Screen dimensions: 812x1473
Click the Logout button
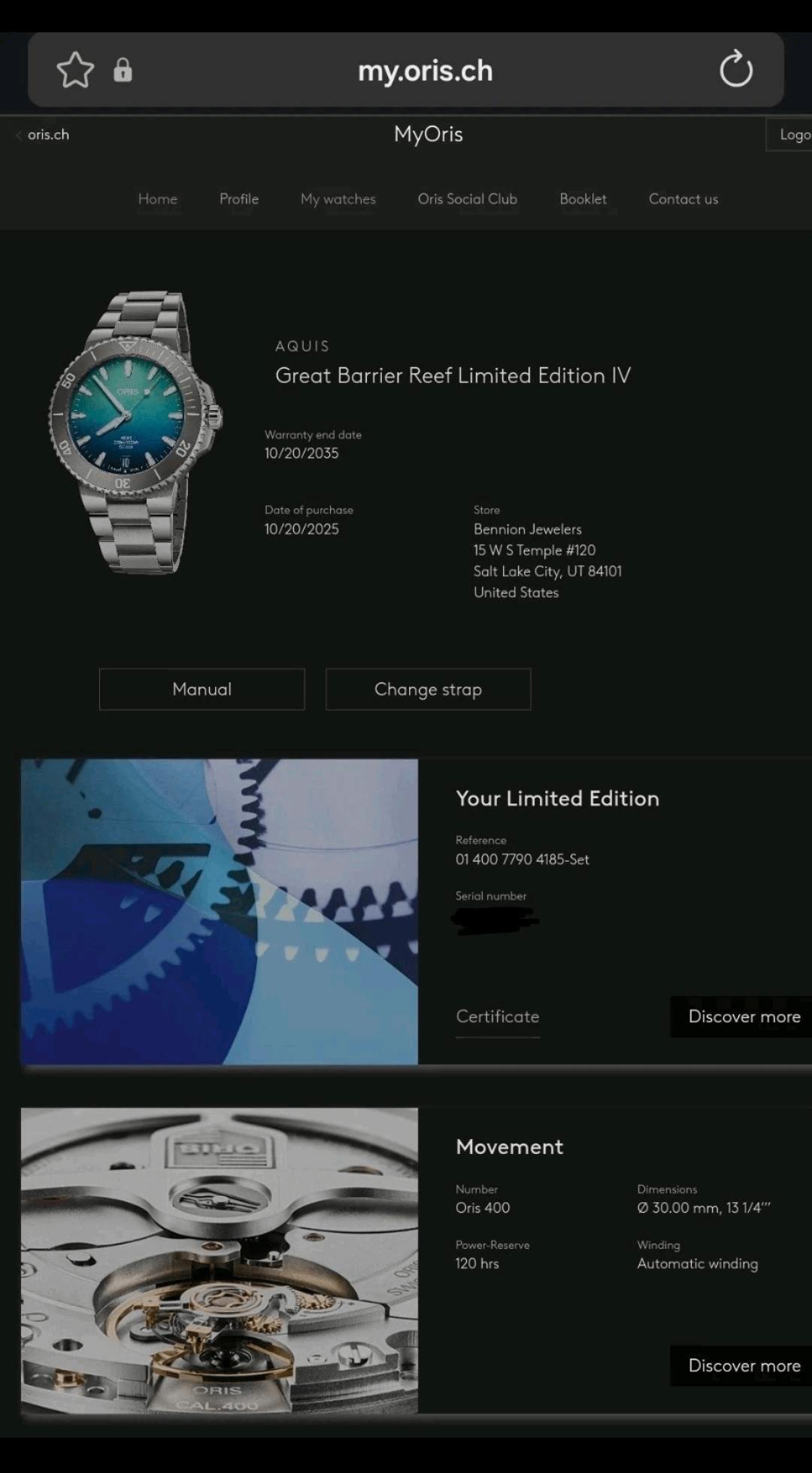coord(789,135)
